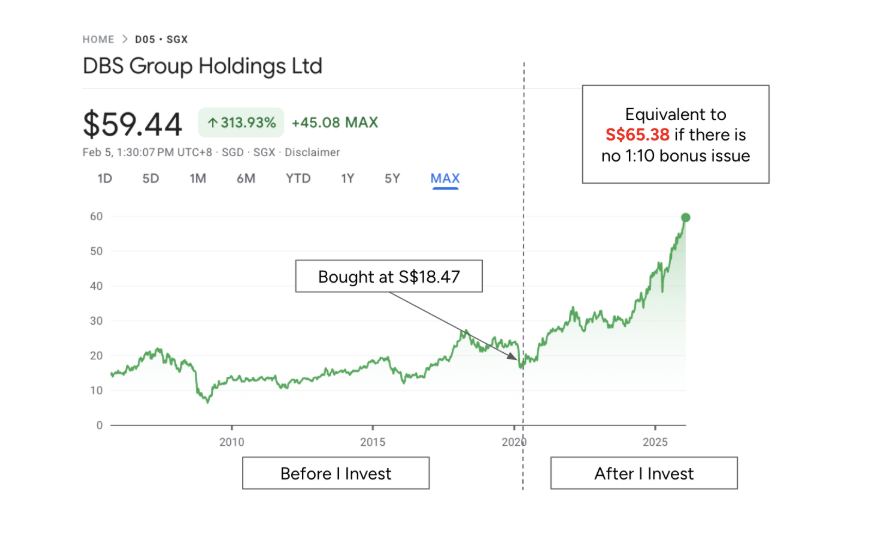
Task: Click the green 313.93% change badge
Action: click(x=241, y=123)
